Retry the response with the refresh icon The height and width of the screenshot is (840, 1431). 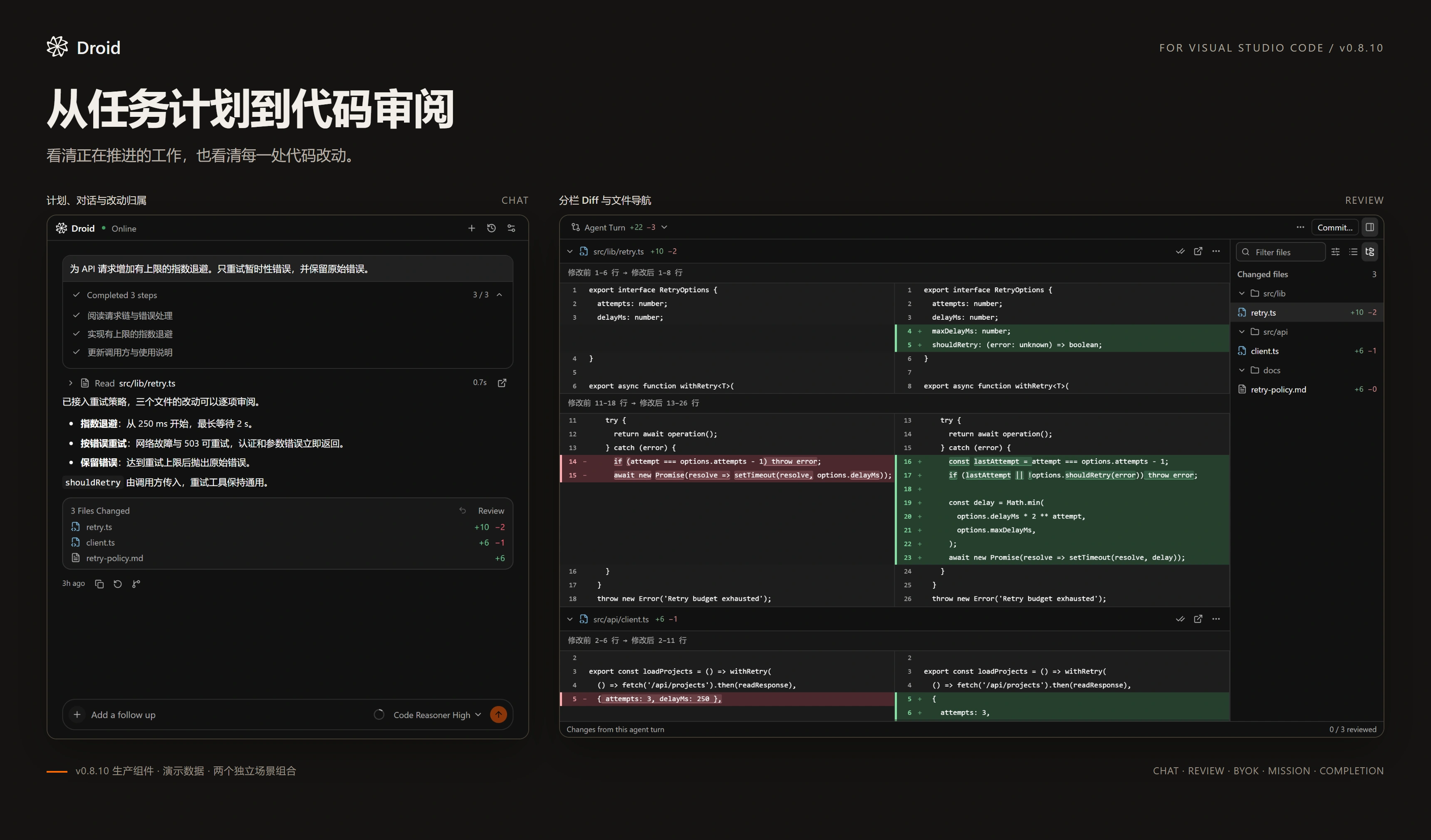[x=118, y=584]
